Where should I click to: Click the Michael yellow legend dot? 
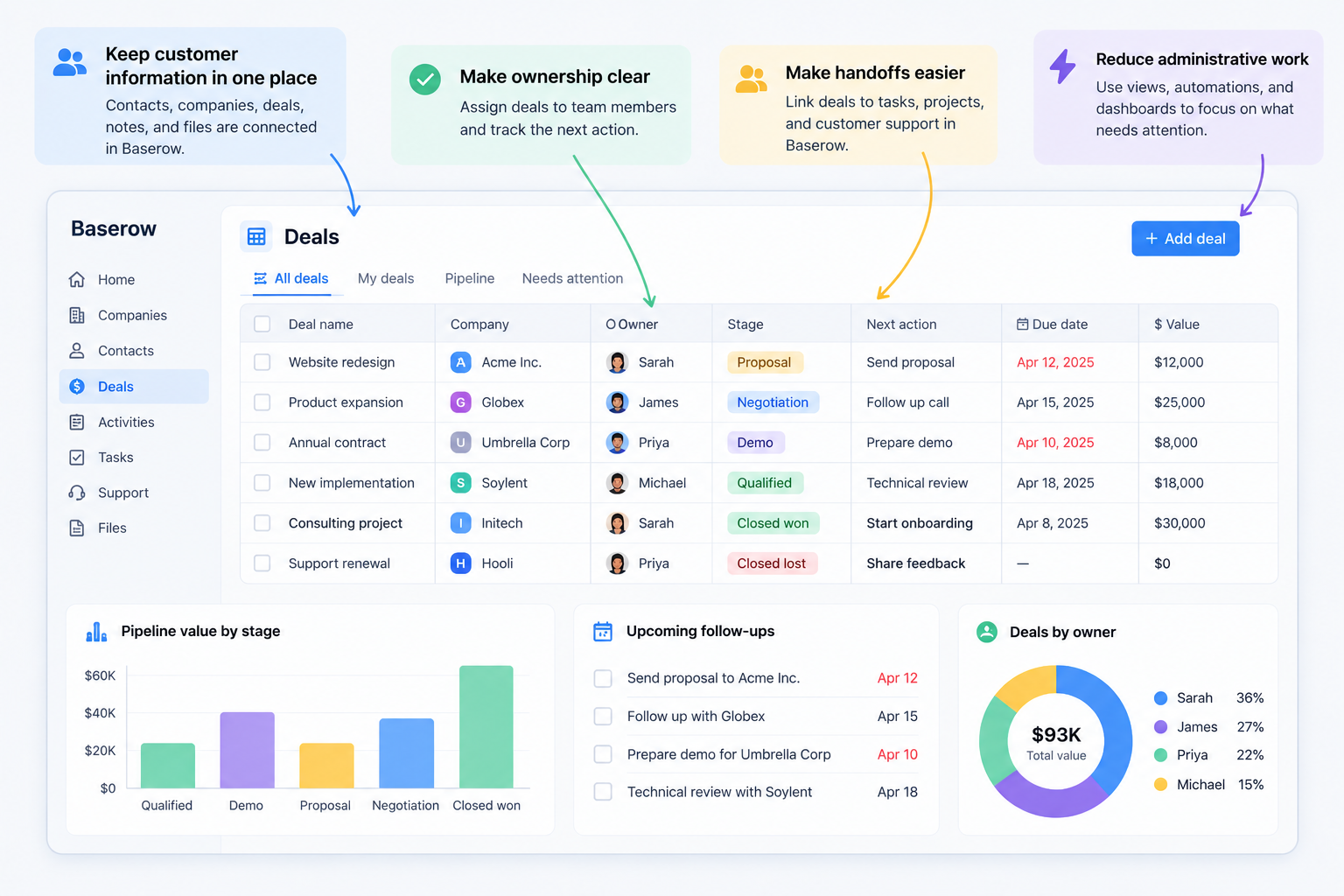click(x=1161, y=785)
